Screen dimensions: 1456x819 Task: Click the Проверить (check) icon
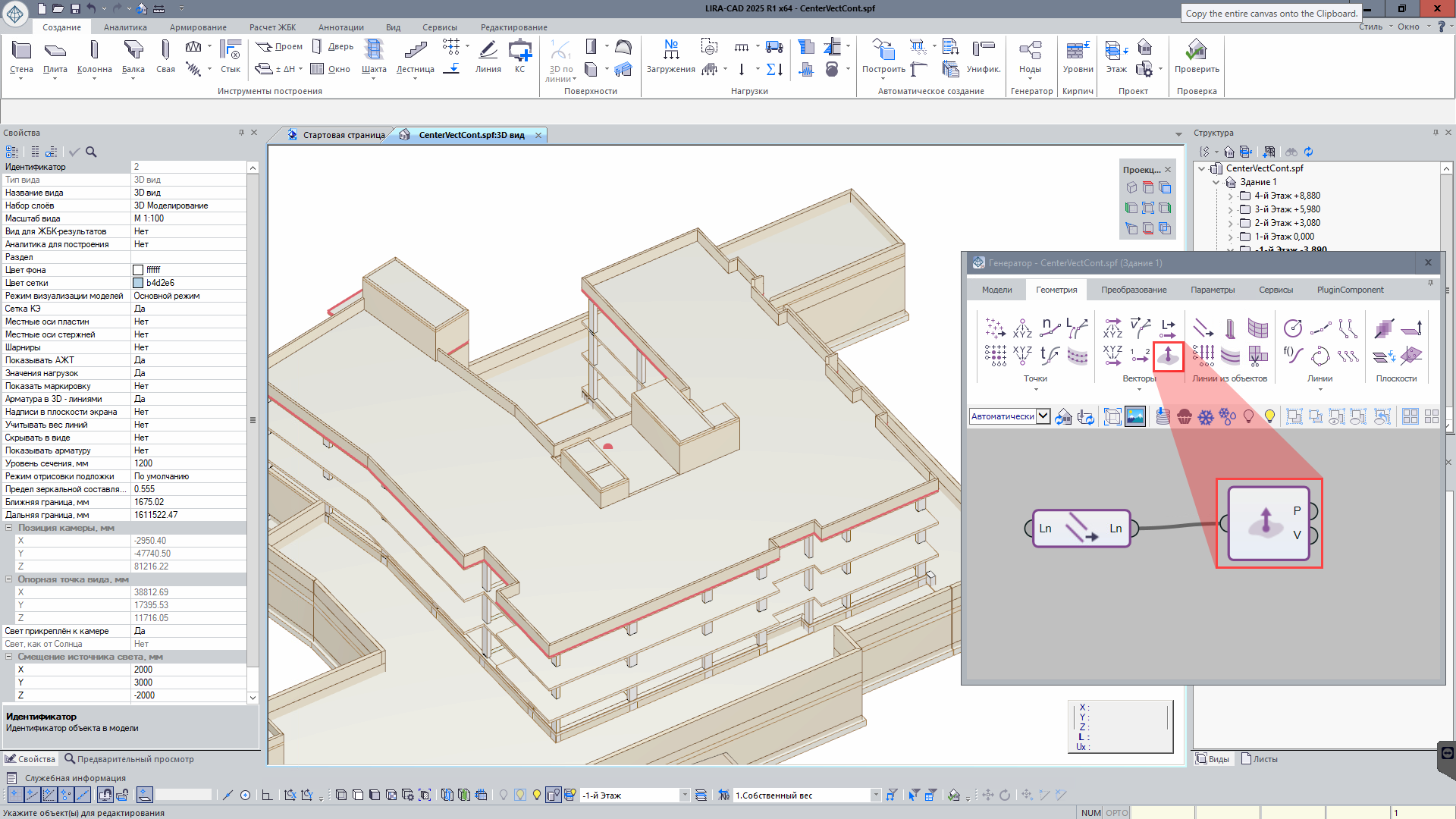1196,52
